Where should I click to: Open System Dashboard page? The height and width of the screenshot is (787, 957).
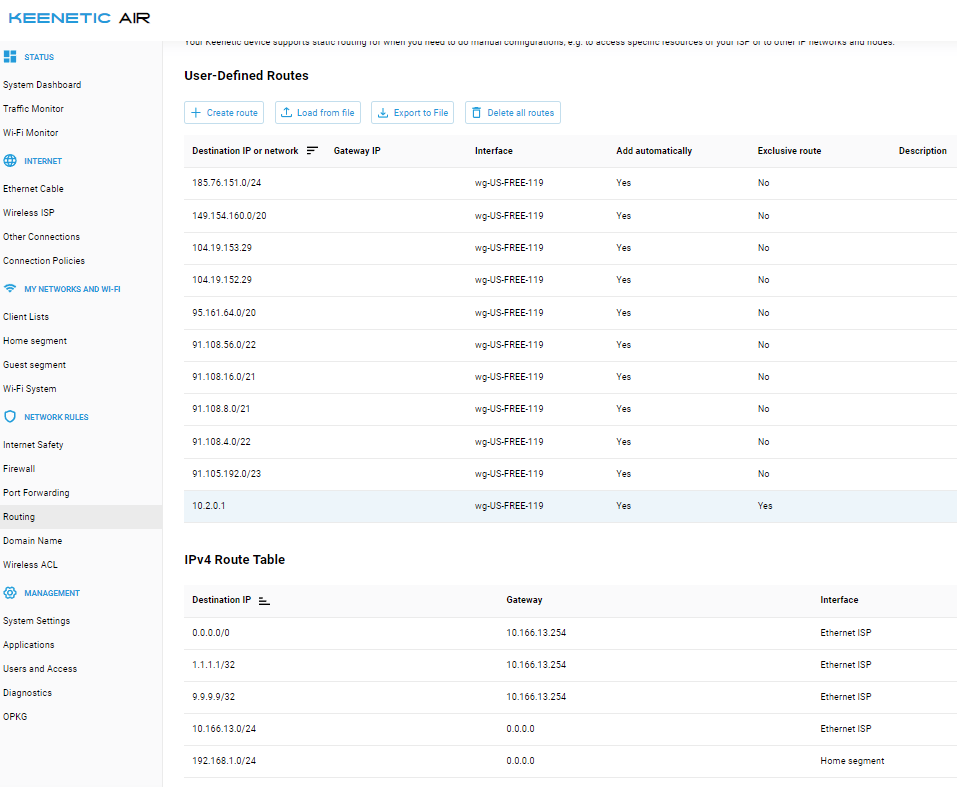click(42, 85)
